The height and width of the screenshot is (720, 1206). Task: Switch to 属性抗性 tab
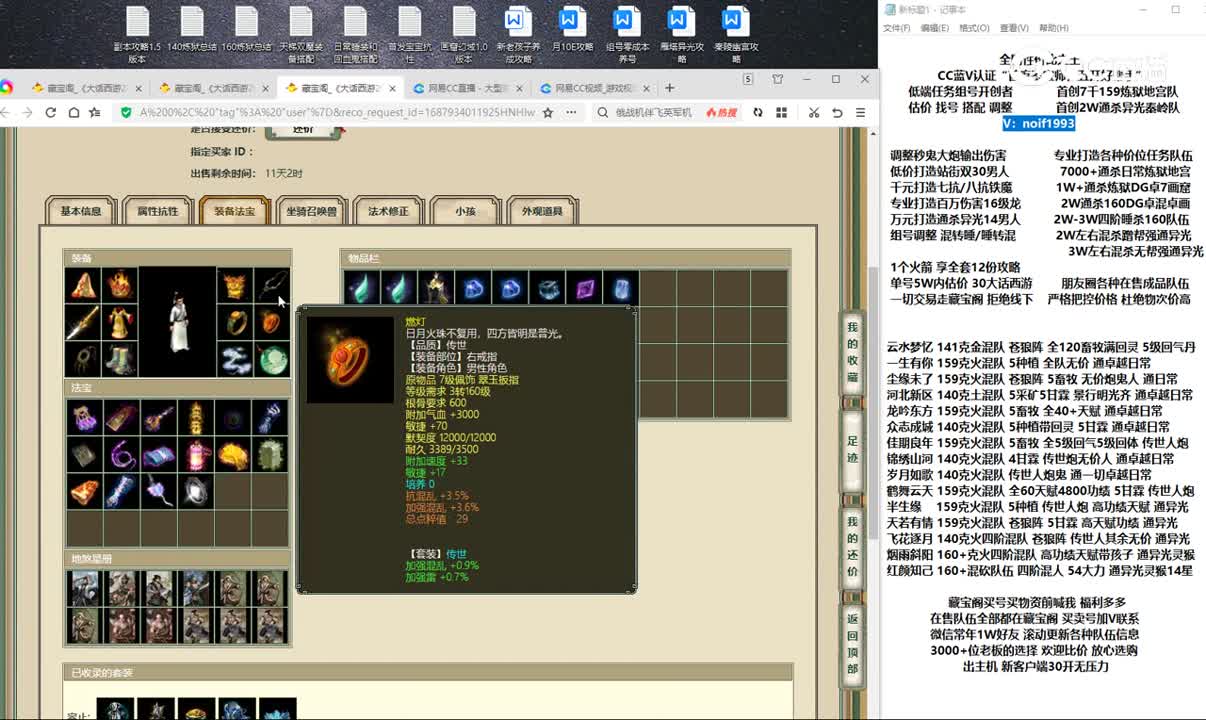click(158, 211)
